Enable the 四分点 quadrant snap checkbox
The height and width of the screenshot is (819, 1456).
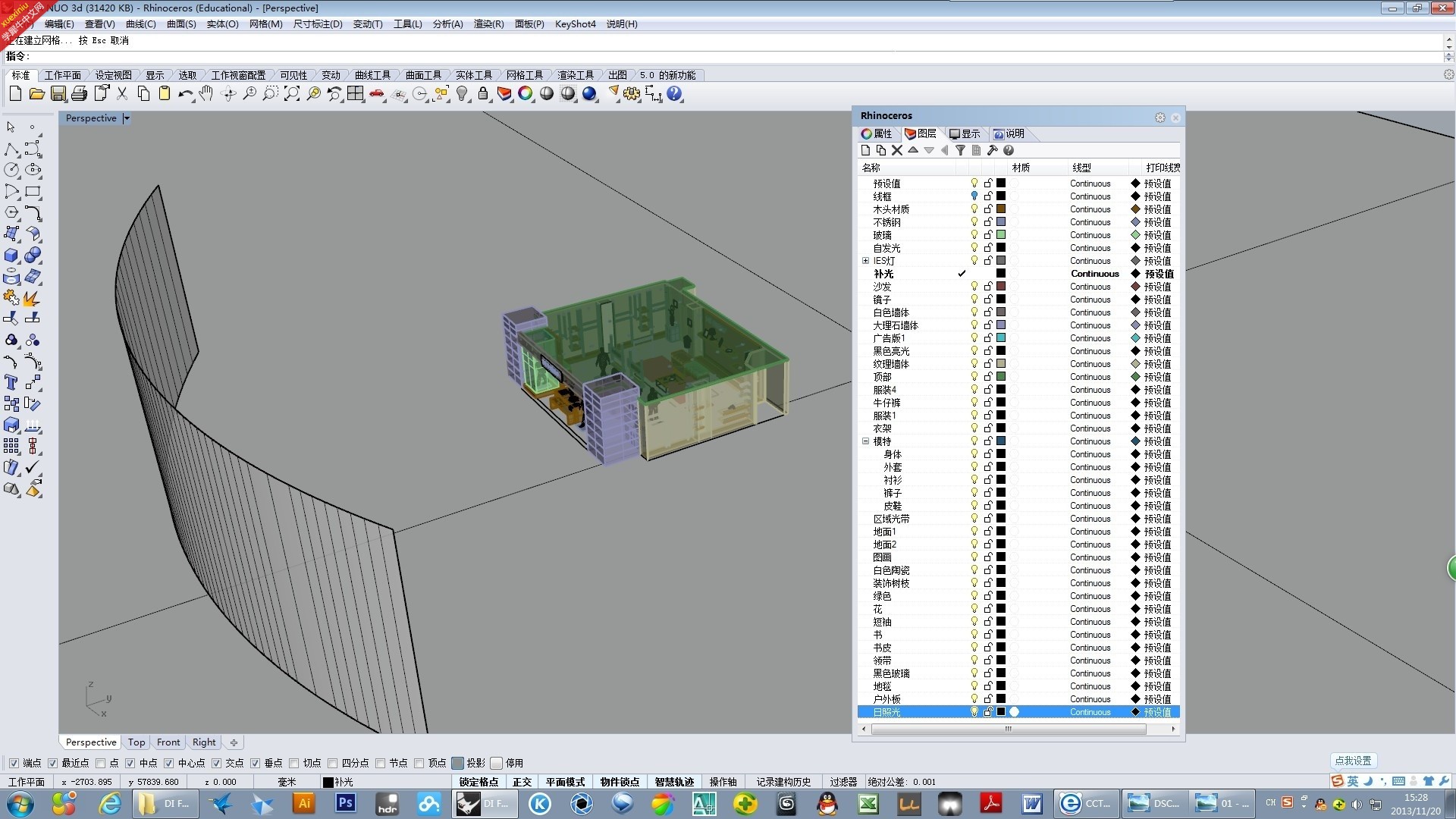coord(332,763)
